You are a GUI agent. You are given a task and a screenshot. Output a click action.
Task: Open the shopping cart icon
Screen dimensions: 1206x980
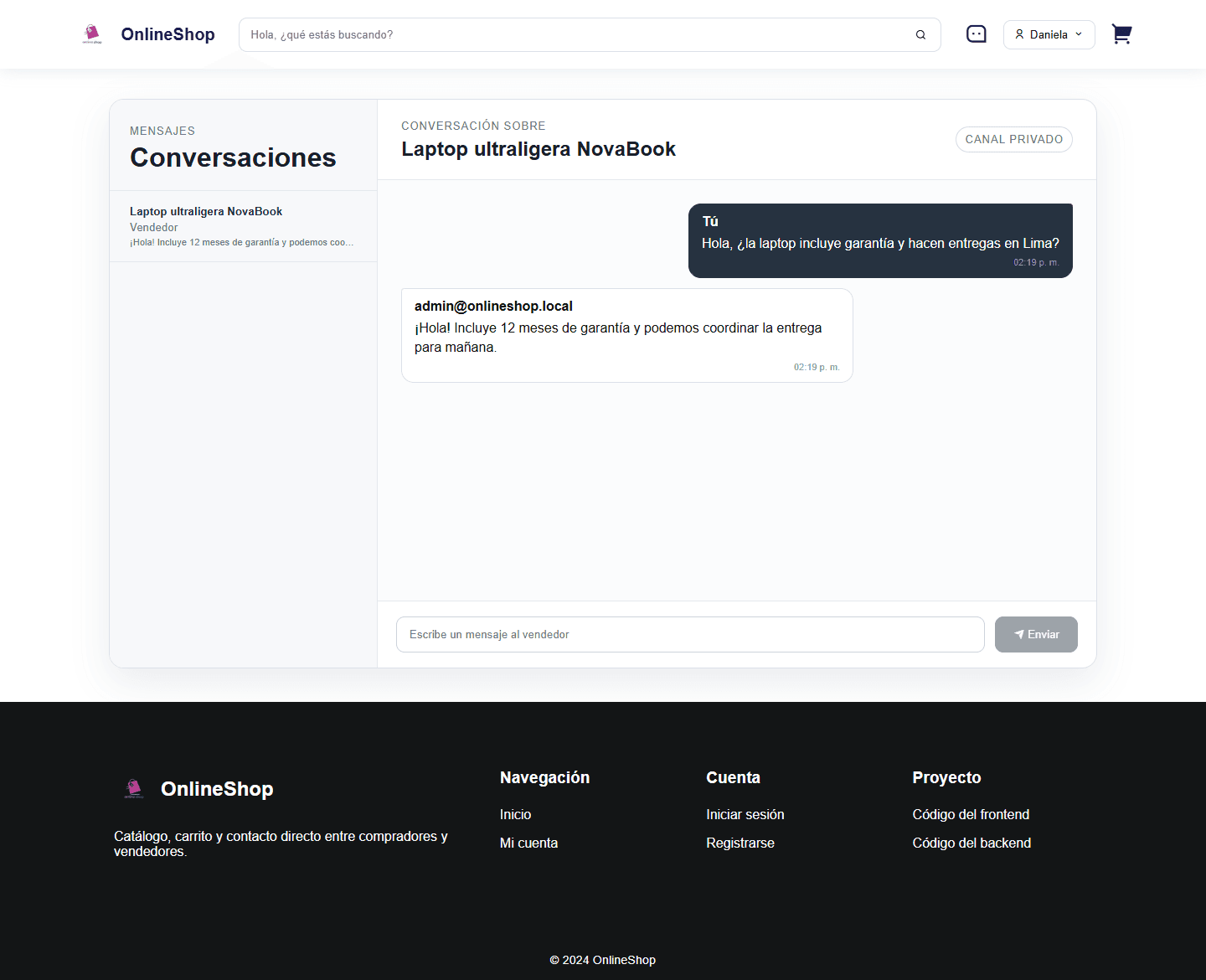coord(1121,34)
